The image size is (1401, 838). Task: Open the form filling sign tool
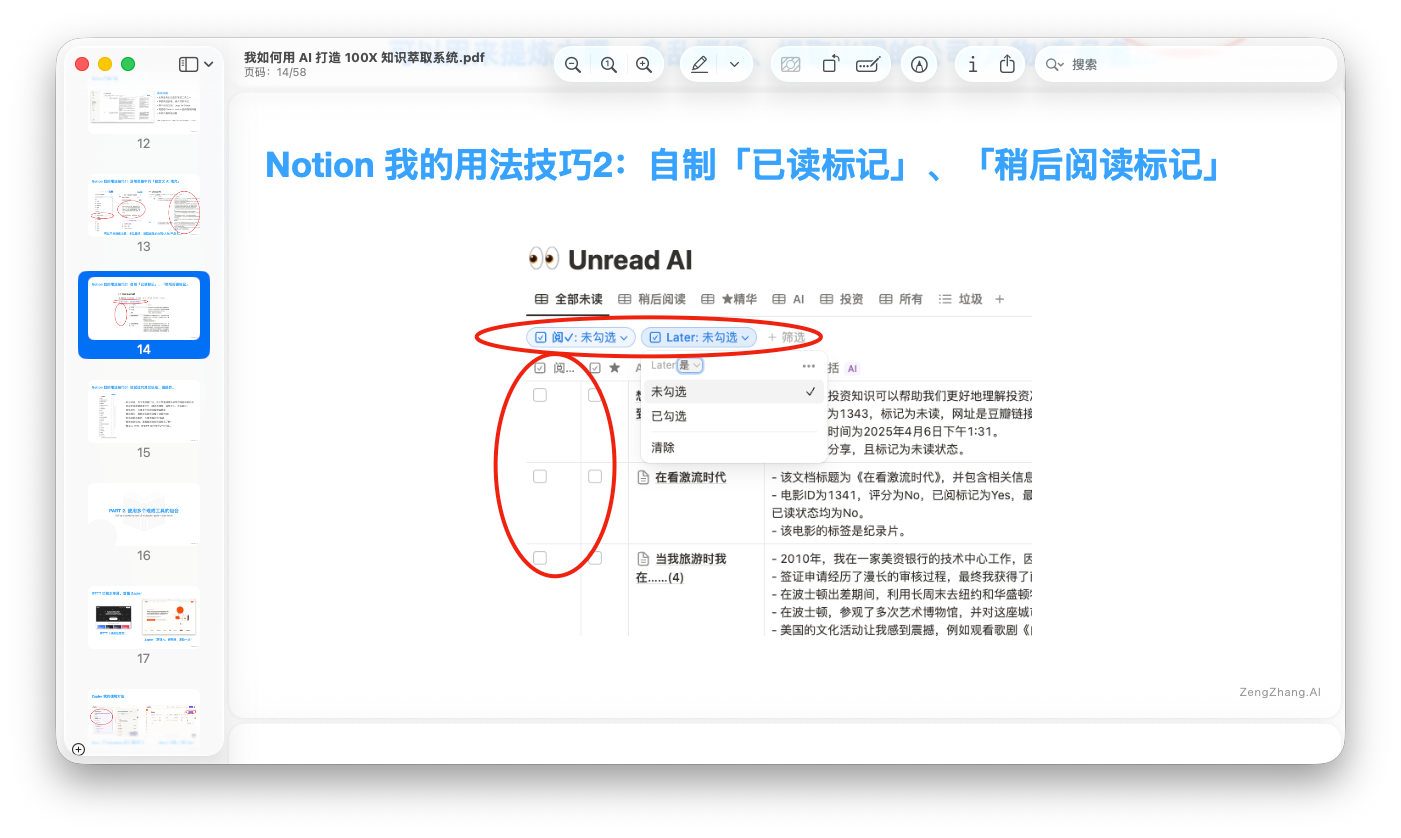pyautogui.click(x=868, y=64)
